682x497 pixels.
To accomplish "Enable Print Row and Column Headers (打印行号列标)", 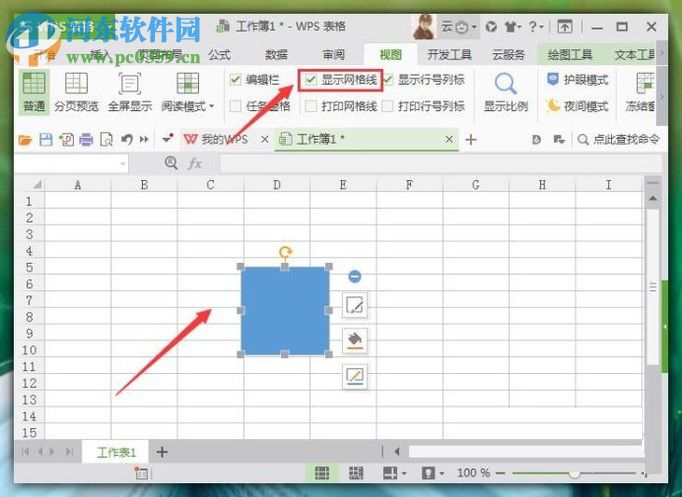I will pyautogui.click(x=388, y=106).
